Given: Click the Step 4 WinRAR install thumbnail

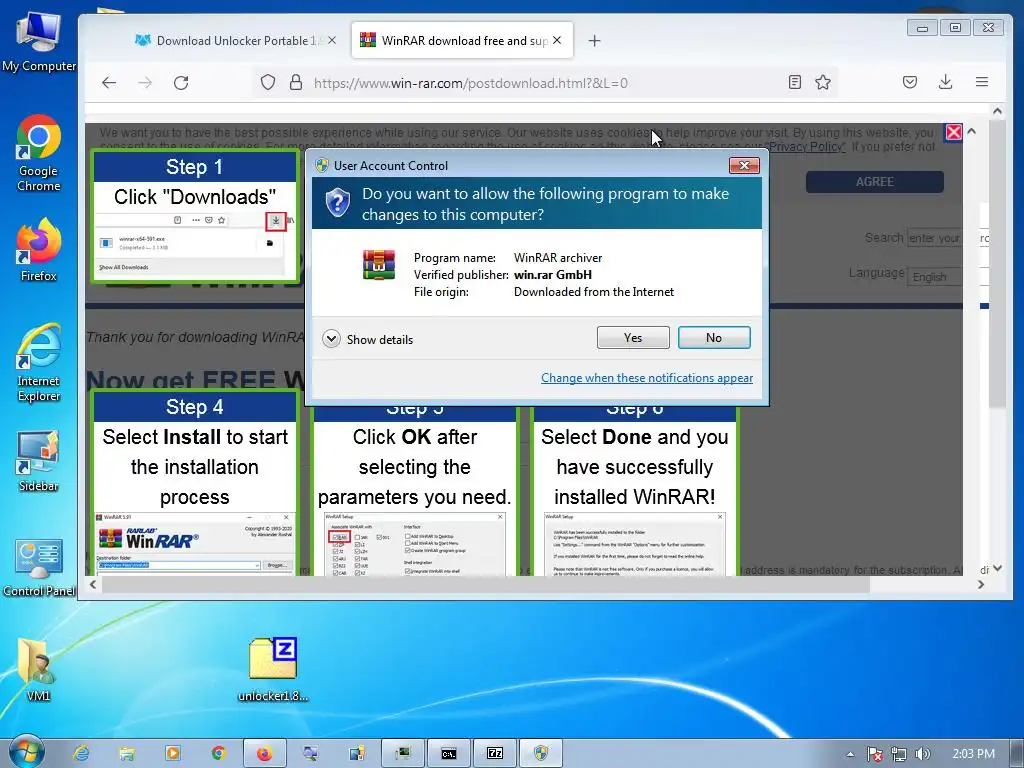Looking at the screenshot, I should [195, 543].
